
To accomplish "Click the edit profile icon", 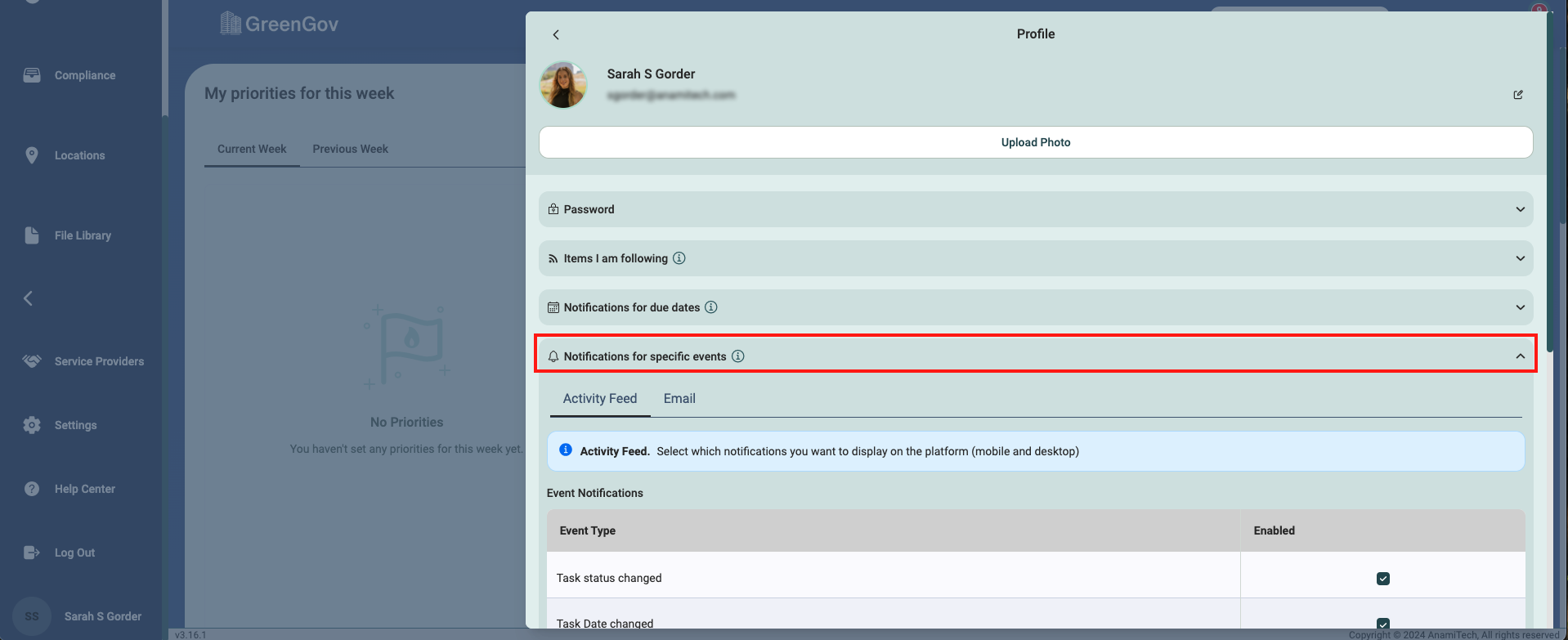I will 1518,95.
